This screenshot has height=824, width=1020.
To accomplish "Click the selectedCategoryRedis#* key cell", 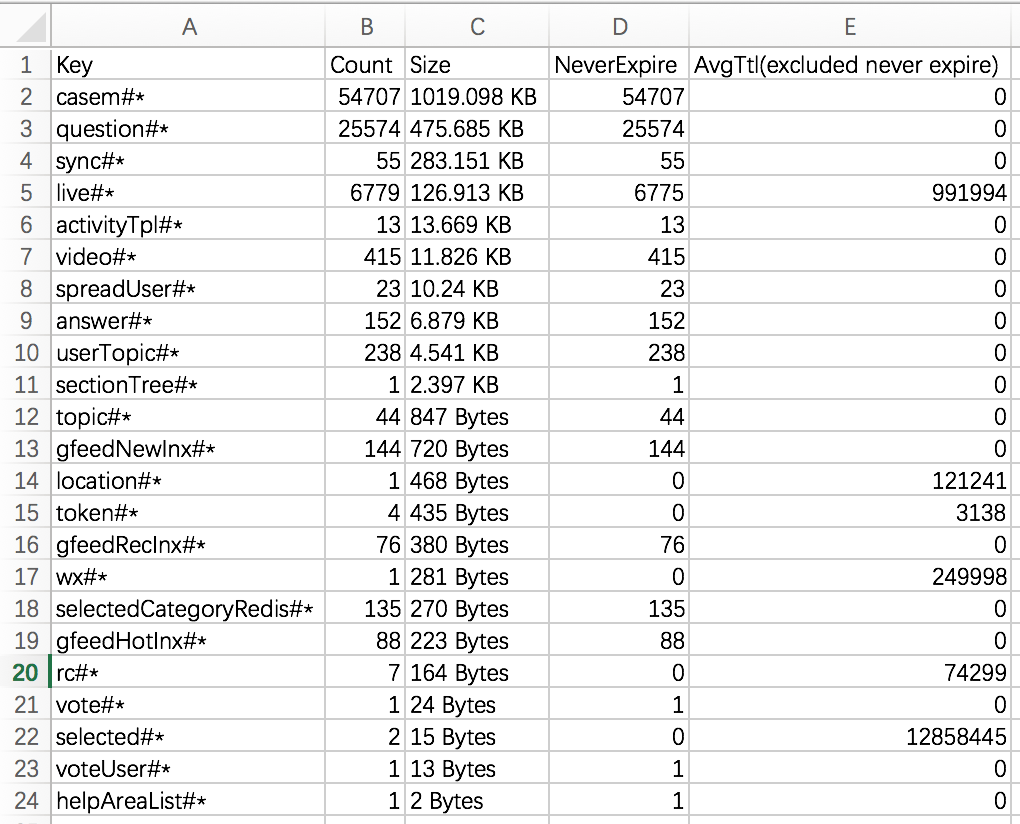I will pyautogui.click(x=189, y=608).
